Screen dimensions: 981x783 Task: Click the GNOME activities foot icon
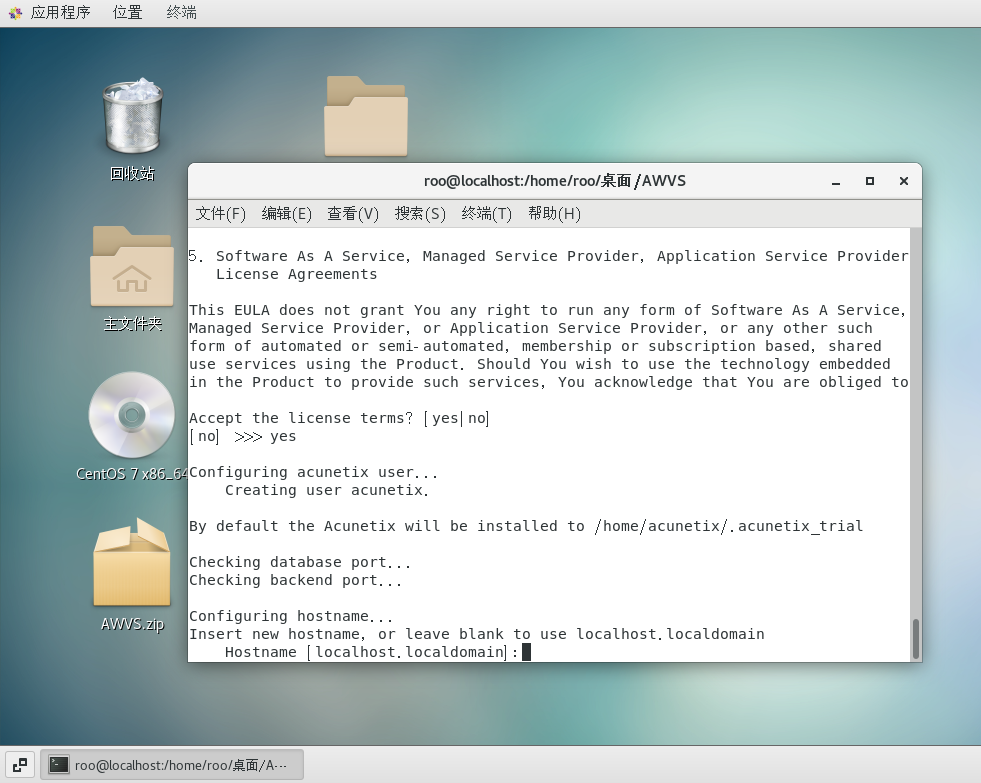16,13
